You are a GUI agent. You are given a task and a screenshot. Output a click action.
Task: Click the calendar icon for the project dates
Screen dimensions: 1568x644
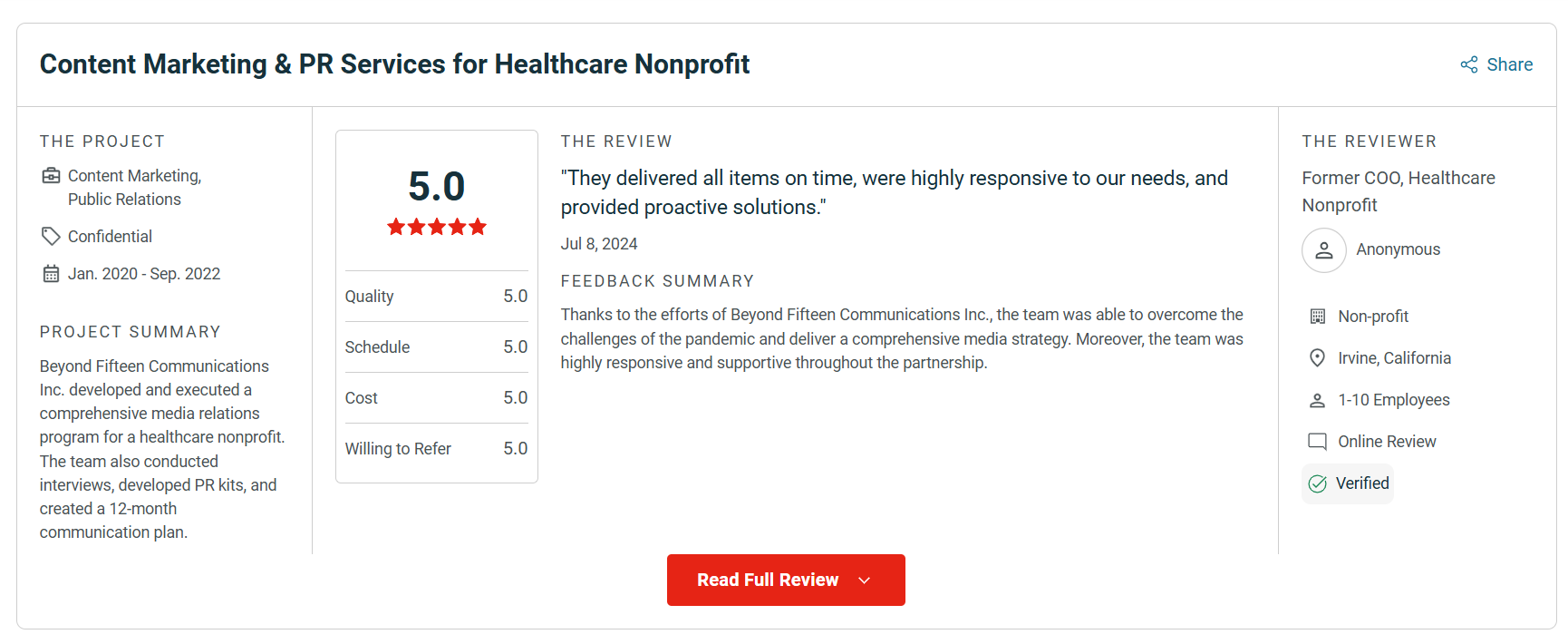(51, 273)
